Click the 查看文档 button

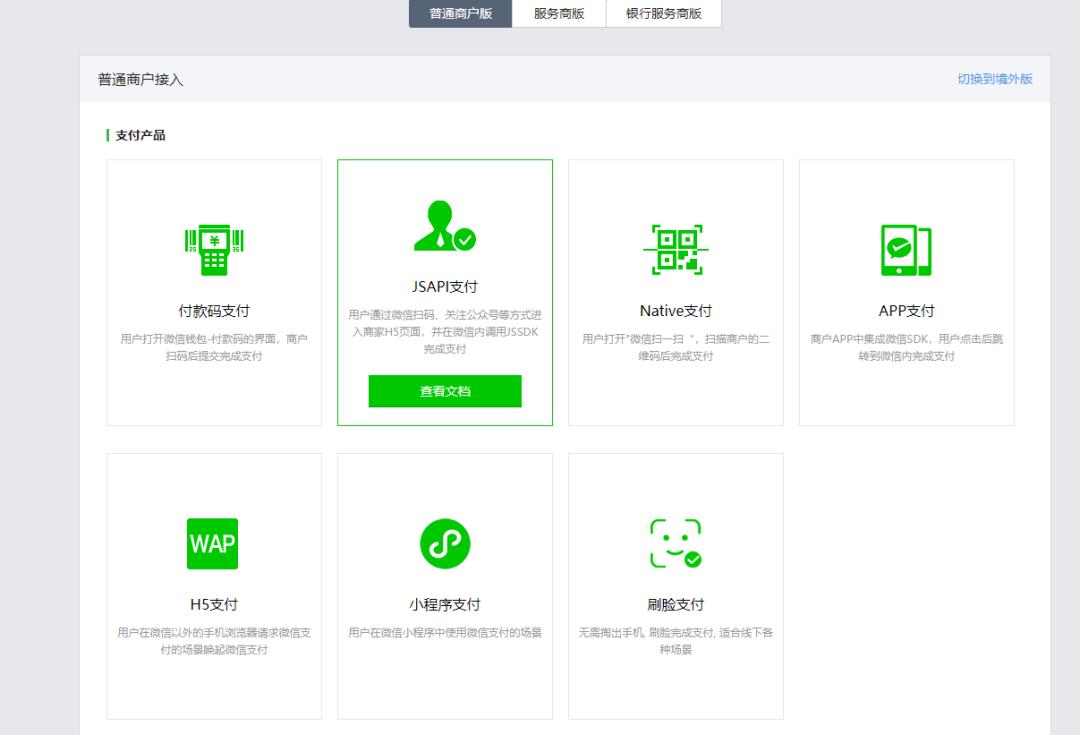coord(445,390)
